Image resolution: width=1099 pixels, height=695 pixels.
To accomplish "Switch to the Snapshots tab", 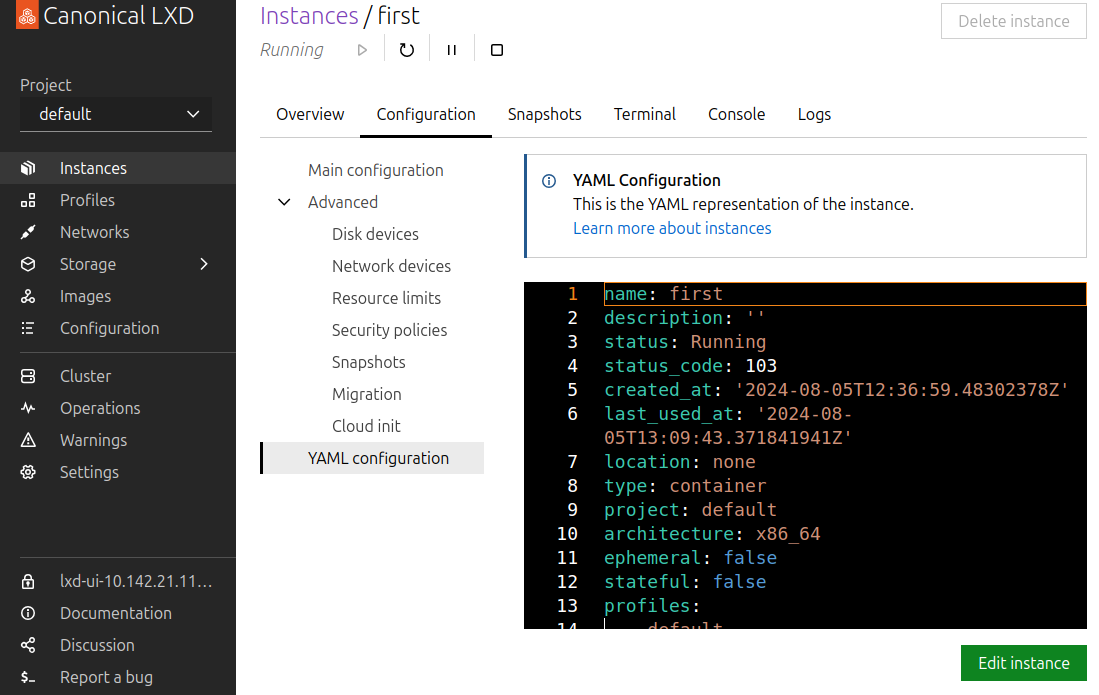I will click(x=544, y=114).
